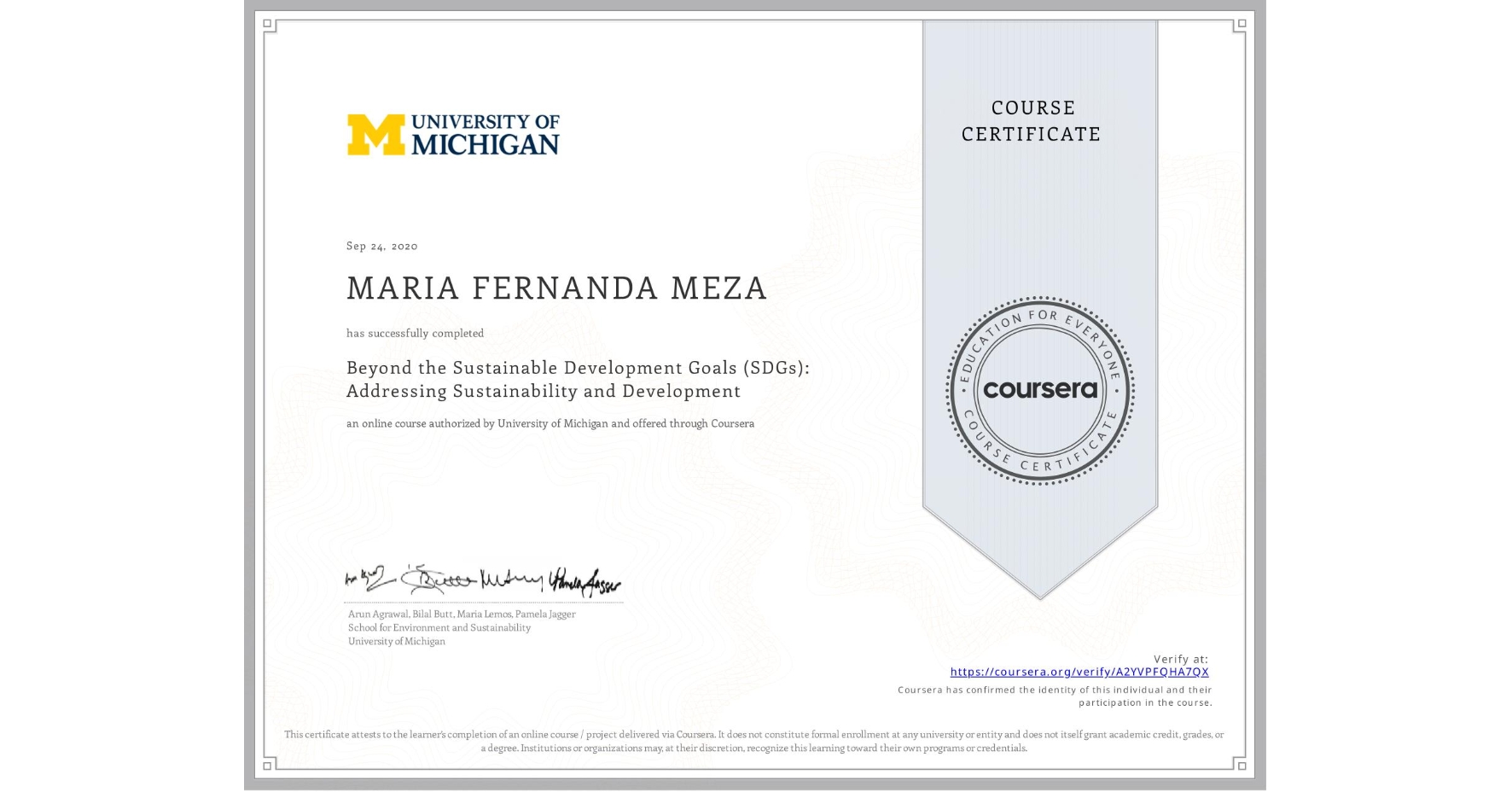Viewport: 1512px width, 792px height.
Task: Click the 'has successfully completed' text
Action: (x=415, y=334)
